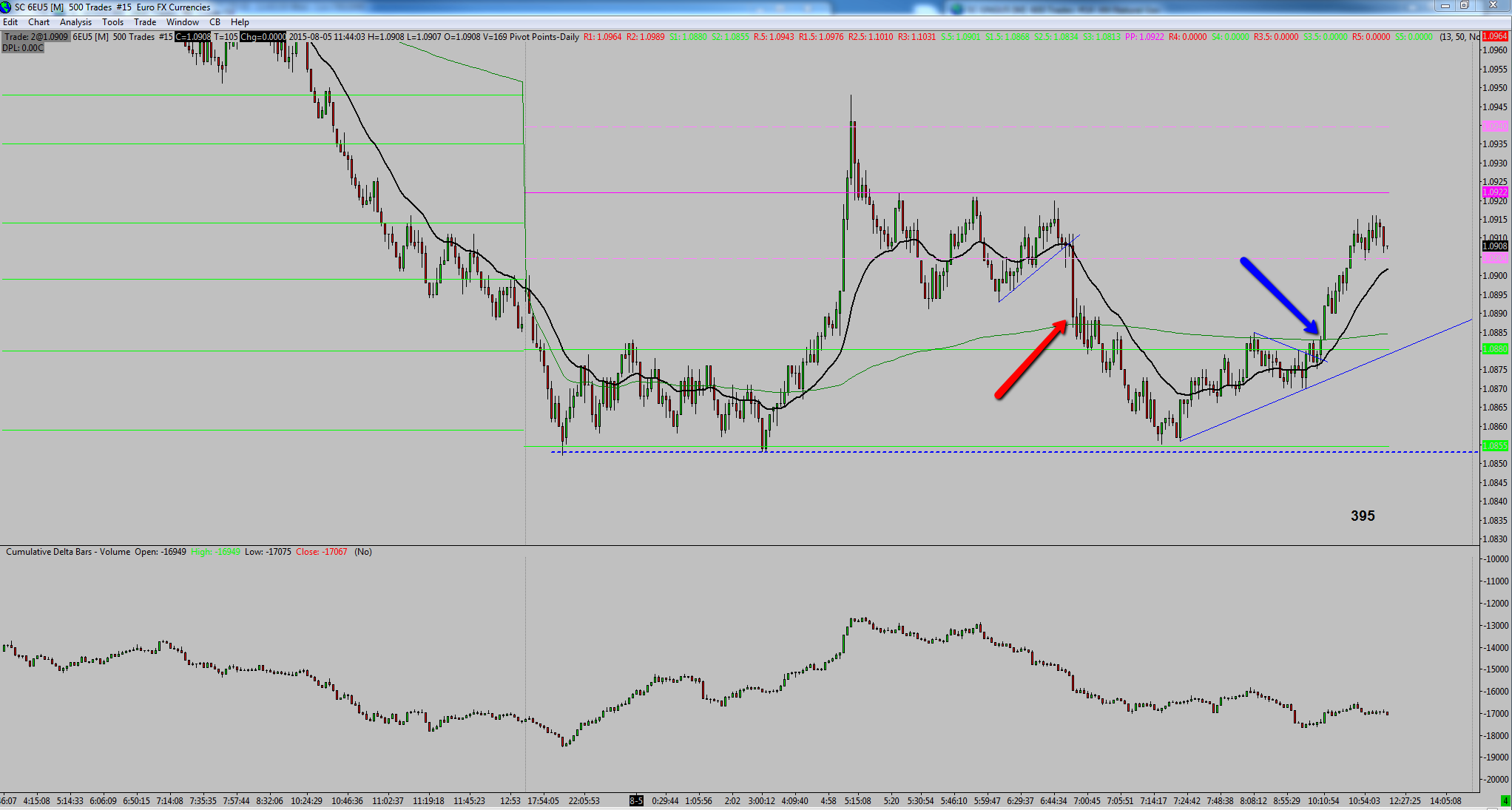The width and height of the screenshot is (1512, 810).
Task: Click the red 1.0964 price marker
Action: pyautogui.click(x=1495, y=36)
